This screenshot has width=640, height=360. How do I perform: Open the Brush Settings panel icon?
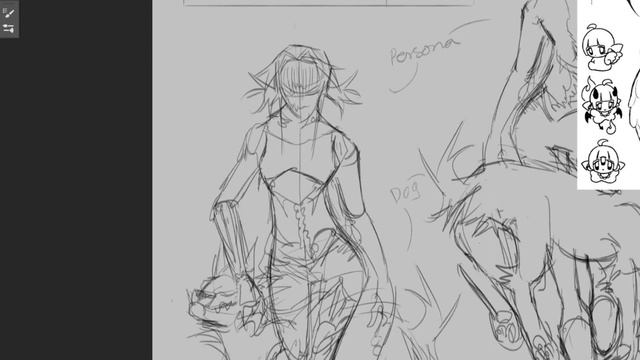[x=9, y=12]
